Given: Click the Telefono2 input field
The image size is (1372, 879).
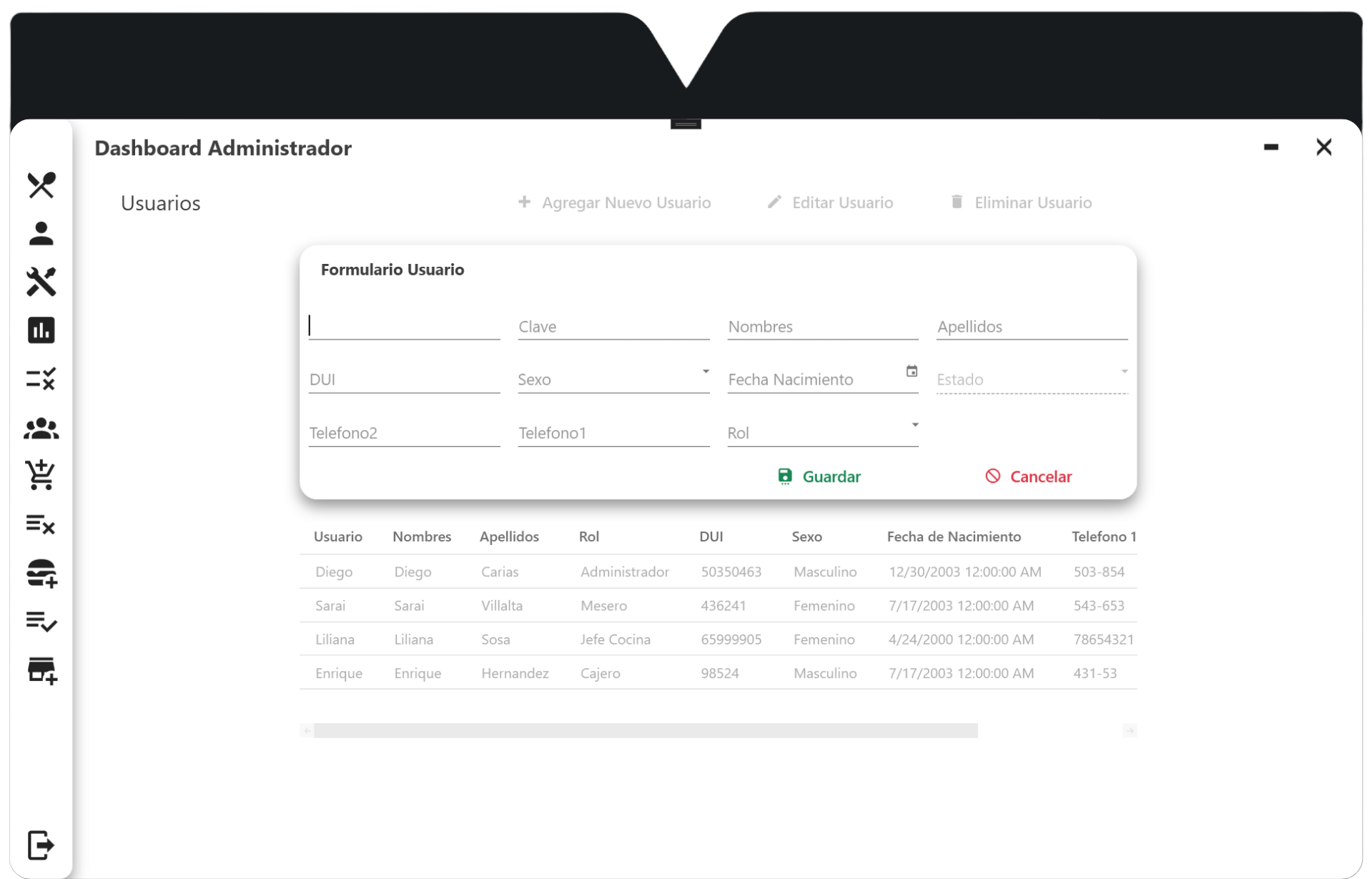Looking at the screenshot, I should [x=404, y=433].
